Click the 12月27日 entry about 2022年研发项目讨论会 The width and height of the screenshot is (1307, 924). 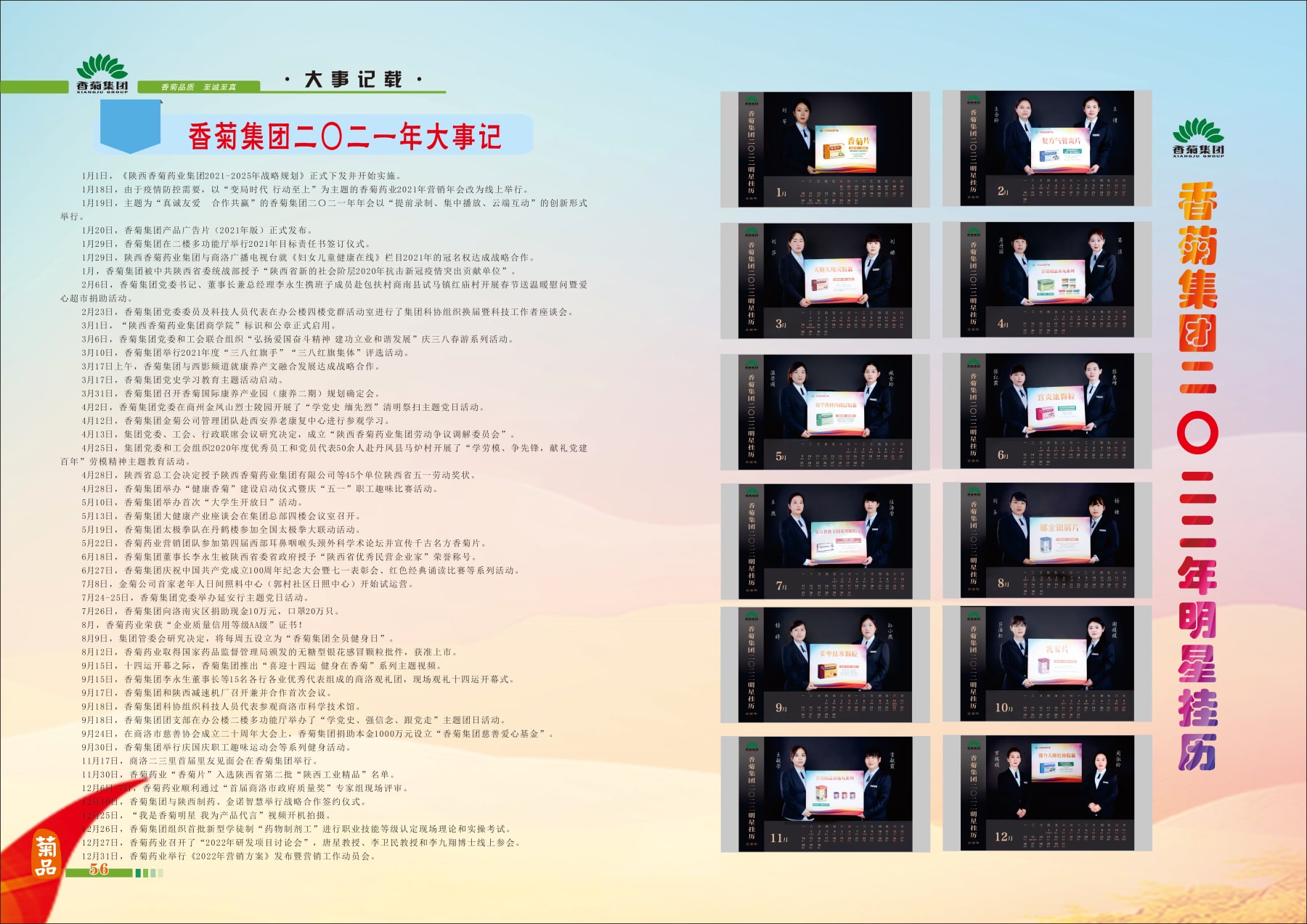[x=302, y=843]
